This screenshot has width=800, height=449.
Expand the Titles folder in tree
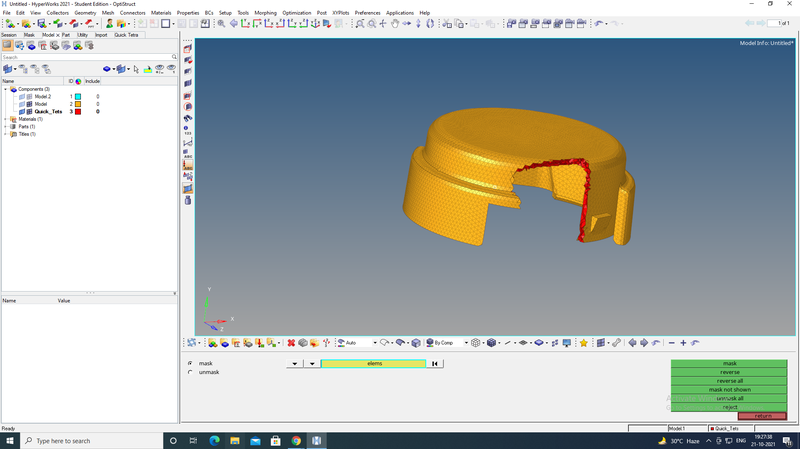click(x=6, y=134)
